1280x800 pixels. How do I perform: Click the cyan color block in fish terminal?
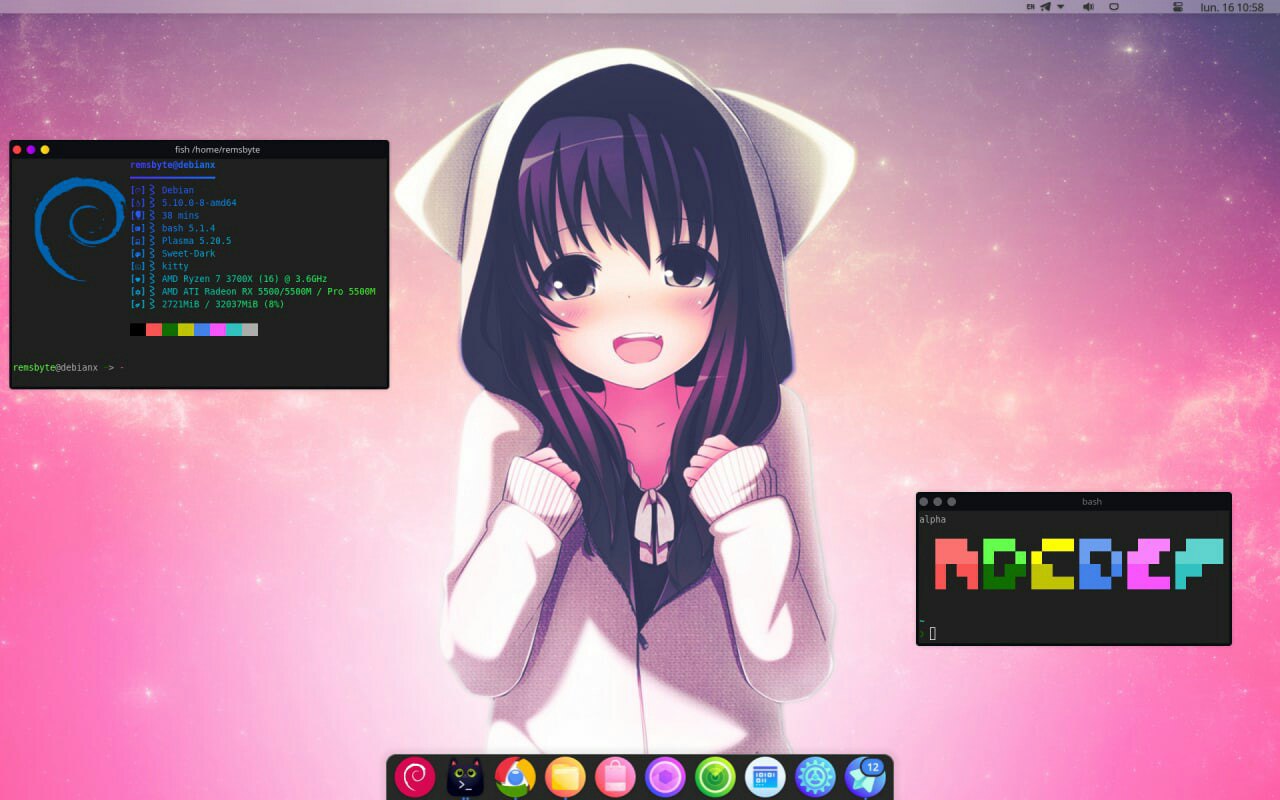pos(234,329)
